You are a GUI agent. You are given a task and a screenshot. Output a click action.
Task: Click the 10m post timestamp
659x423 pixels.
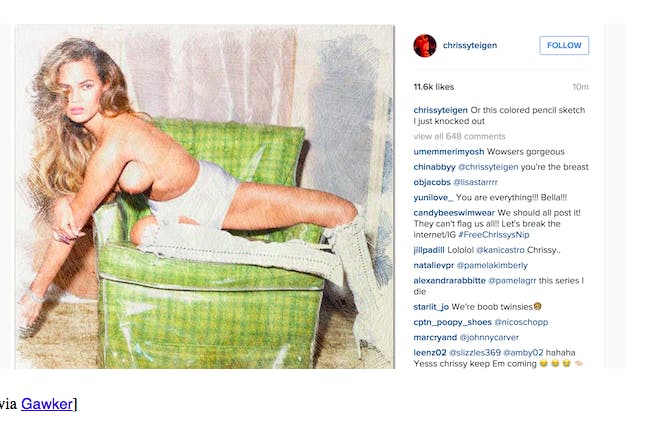[x=580, y=87]
